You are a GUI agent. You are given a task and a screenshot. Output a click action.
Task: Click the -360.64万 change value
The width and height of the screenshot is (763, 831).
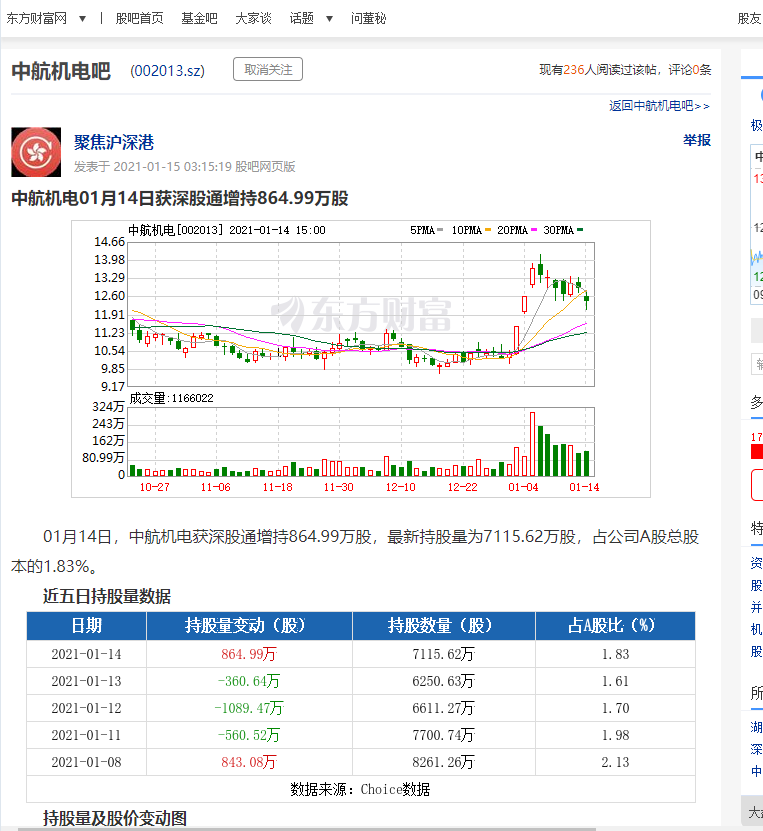[249, 681]
